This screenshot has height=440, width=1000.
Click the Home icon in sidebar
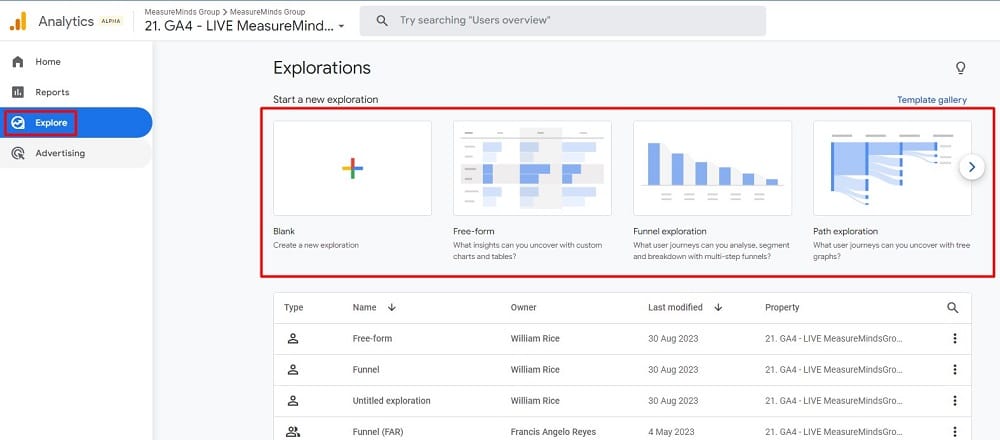tap(18, 62)
